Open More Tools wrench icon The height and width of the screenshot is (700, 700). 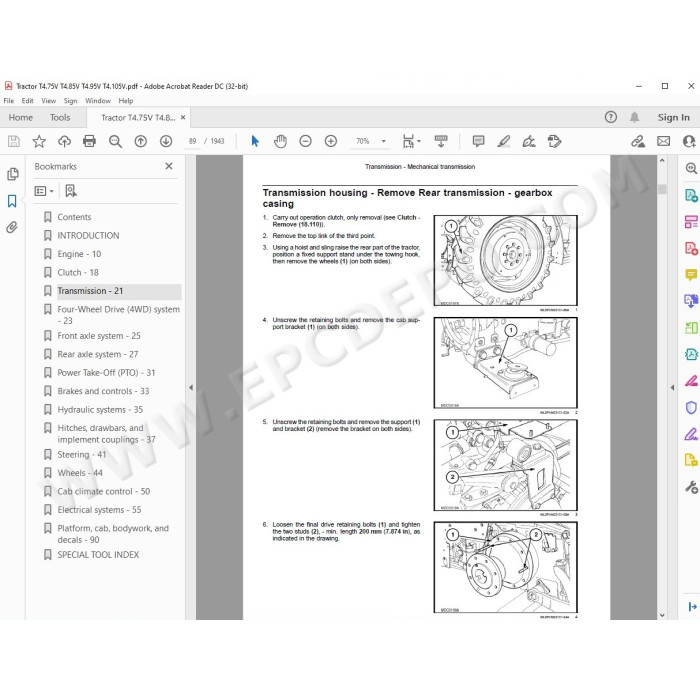tap(691, 487)
